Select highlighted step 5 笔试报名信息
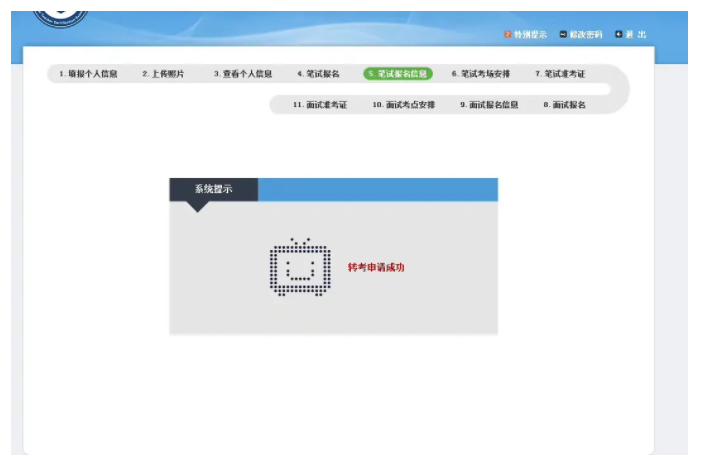701x469 pixels. pyautogui.click(x=398, y=74)
